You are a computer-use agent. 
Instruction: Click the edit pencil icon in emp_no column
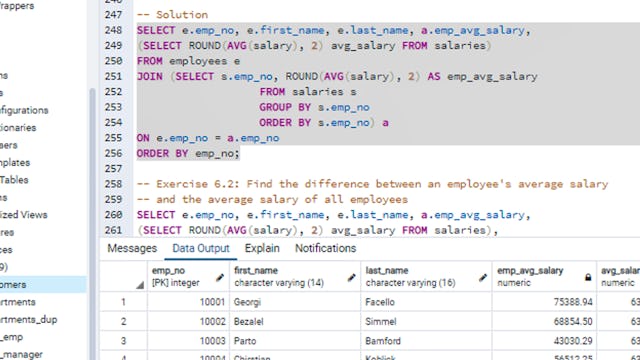[x=220, y=278]
